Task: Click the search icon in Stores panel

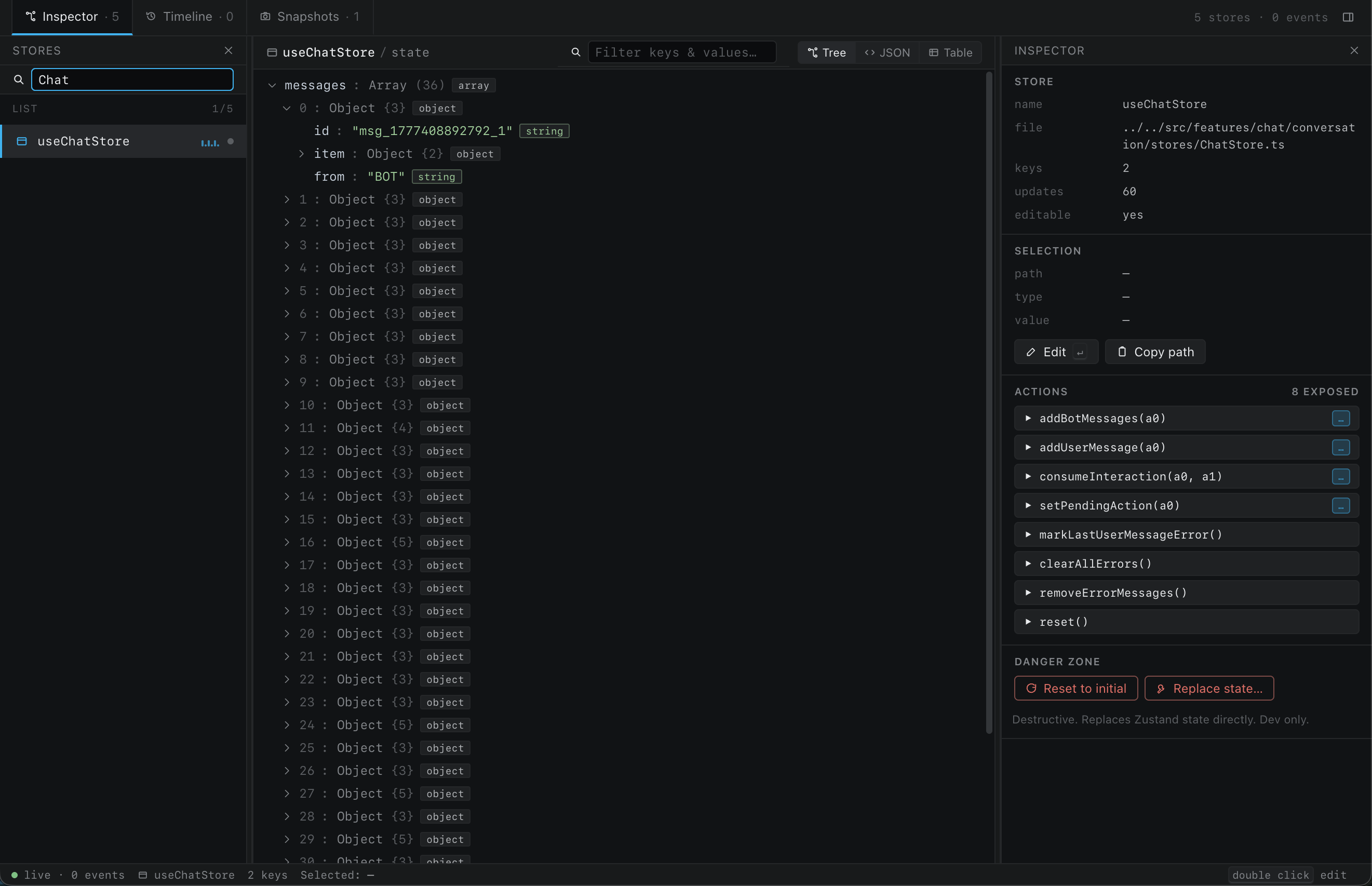Action: pyautogui.click(x=19, y=80)
